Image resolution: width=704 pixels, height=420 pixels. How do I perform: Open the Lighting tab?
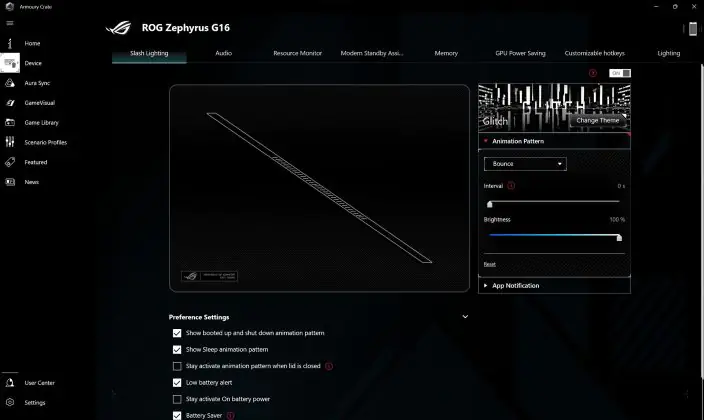pos(669,53)
